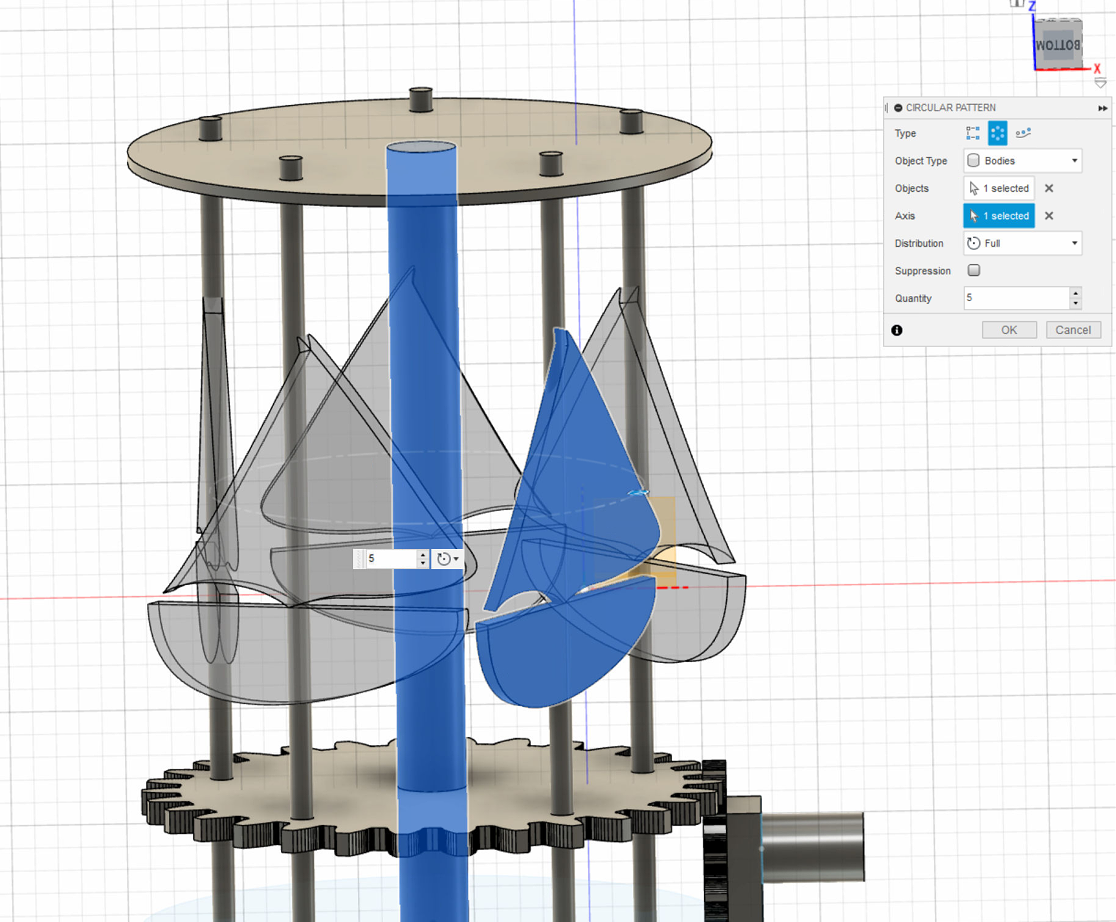Clear the Axis selection with its X icon
The image size is (1116, 922).
pos(1049,216)
